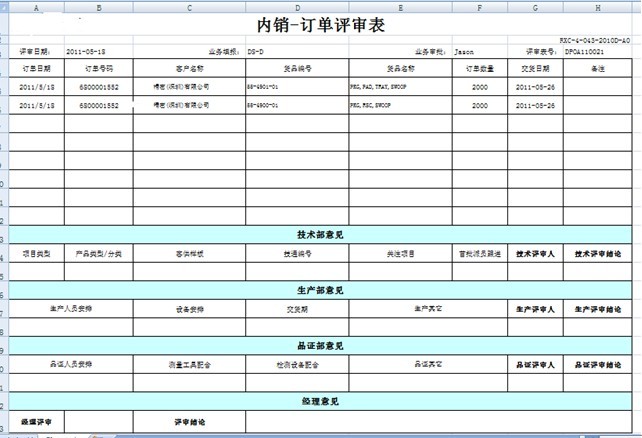
Task: Select the 备注 header cell
Action: click(598, 68)
